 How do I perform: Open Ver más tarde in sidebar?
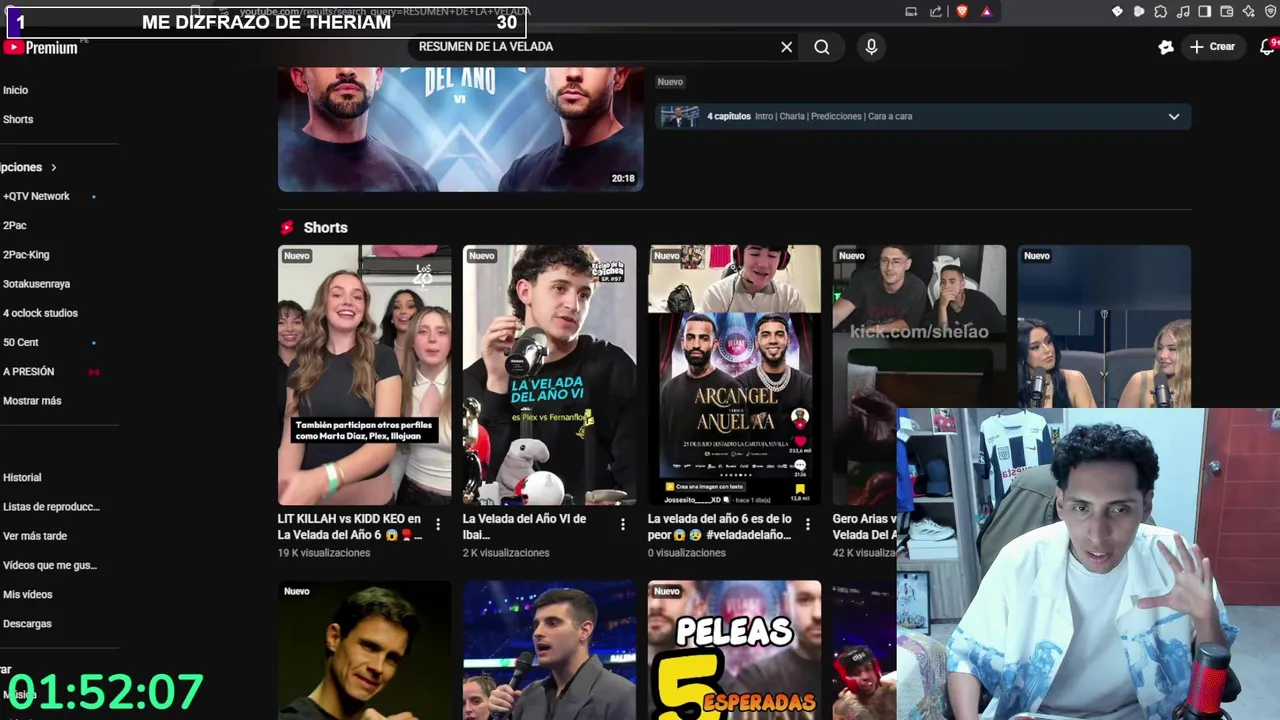pos(35,536)
